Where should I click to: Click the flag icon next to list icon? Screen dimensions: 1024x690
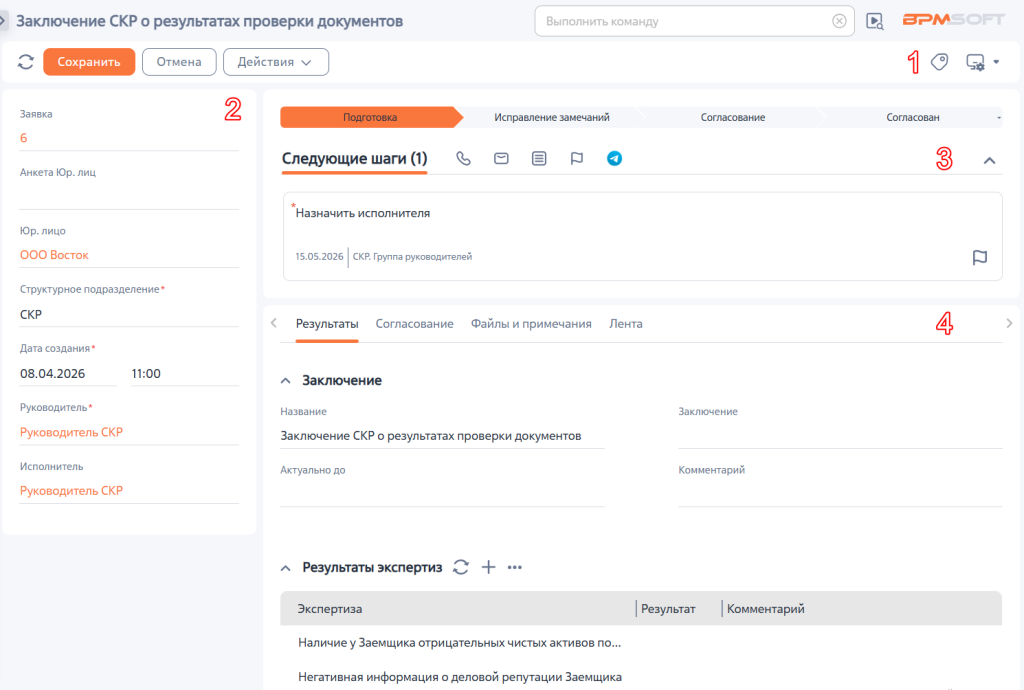coord(577,159)
